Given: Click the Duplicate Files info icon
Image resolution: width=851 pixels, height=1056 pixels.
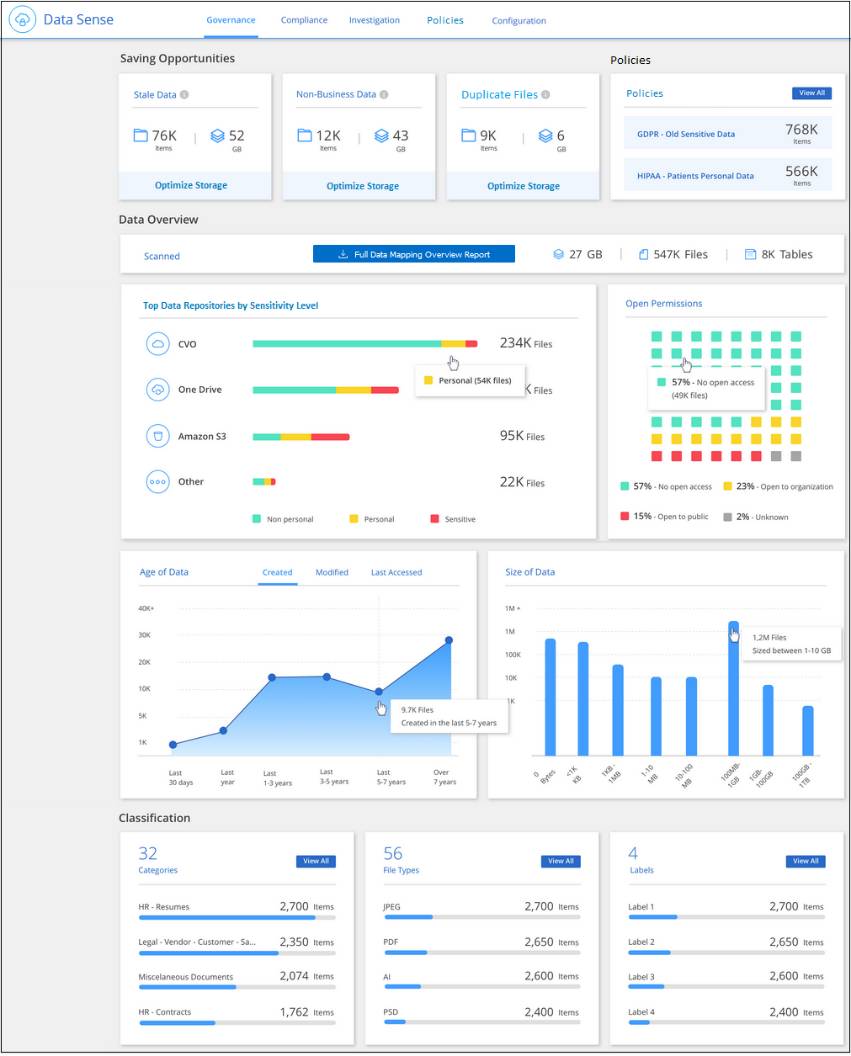Looking at the screenshot, I should coord(547,95).
